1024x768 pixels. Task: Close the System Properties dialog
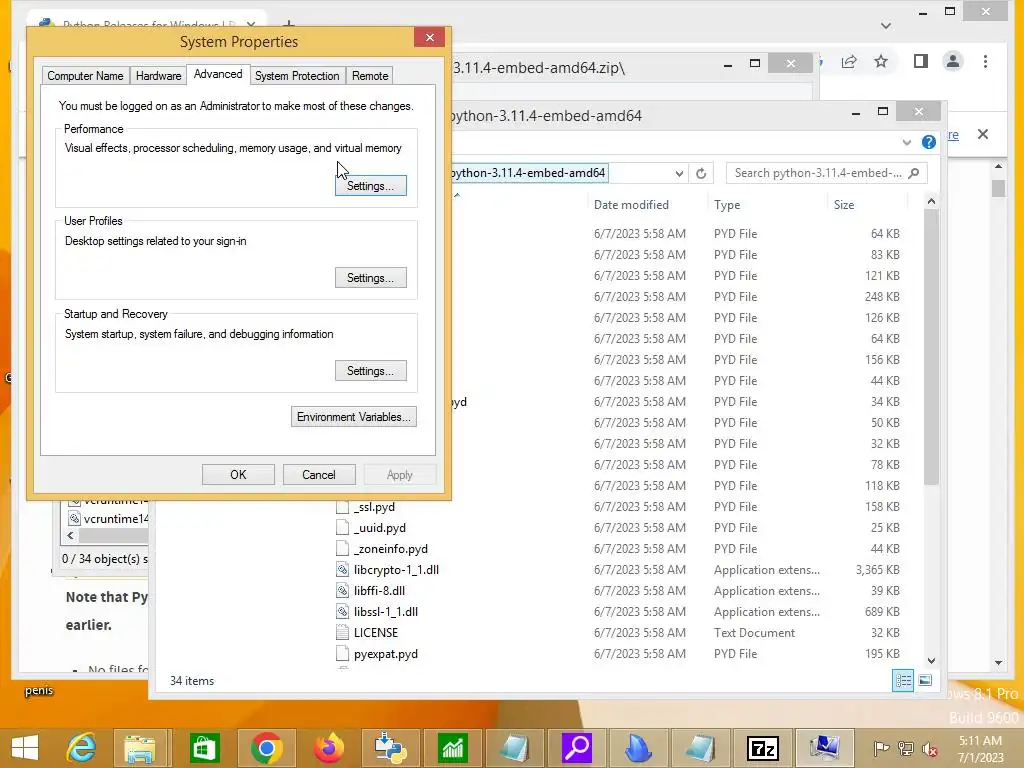coord(429,37)
